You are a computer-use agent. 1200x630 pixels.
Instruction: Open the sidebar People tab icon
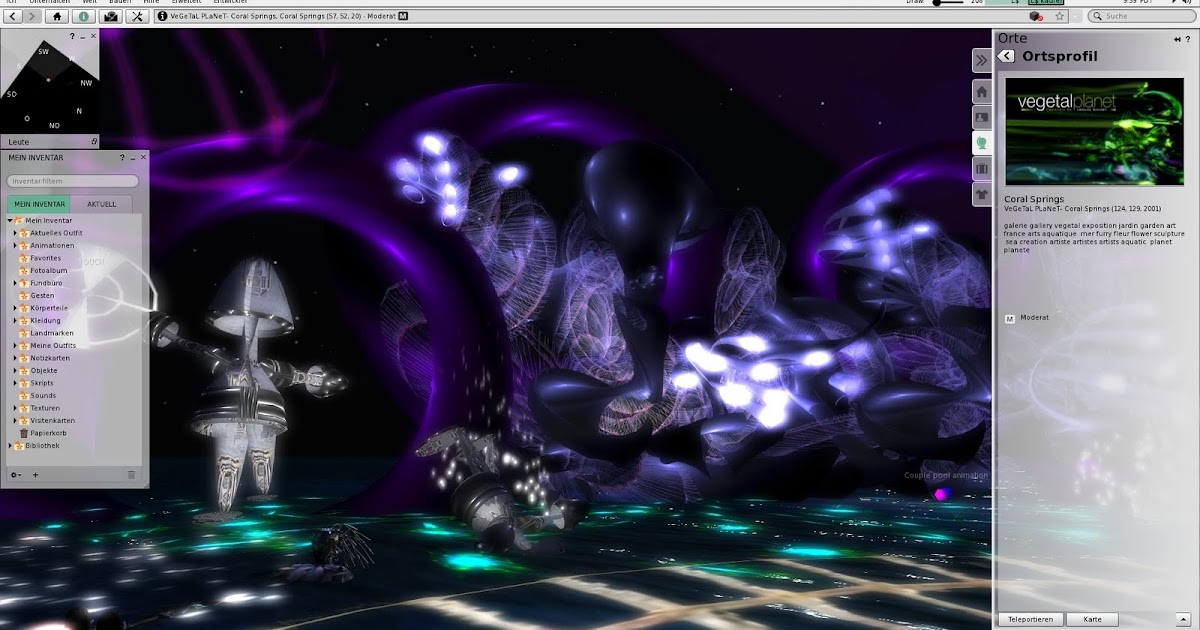point(981,117)
